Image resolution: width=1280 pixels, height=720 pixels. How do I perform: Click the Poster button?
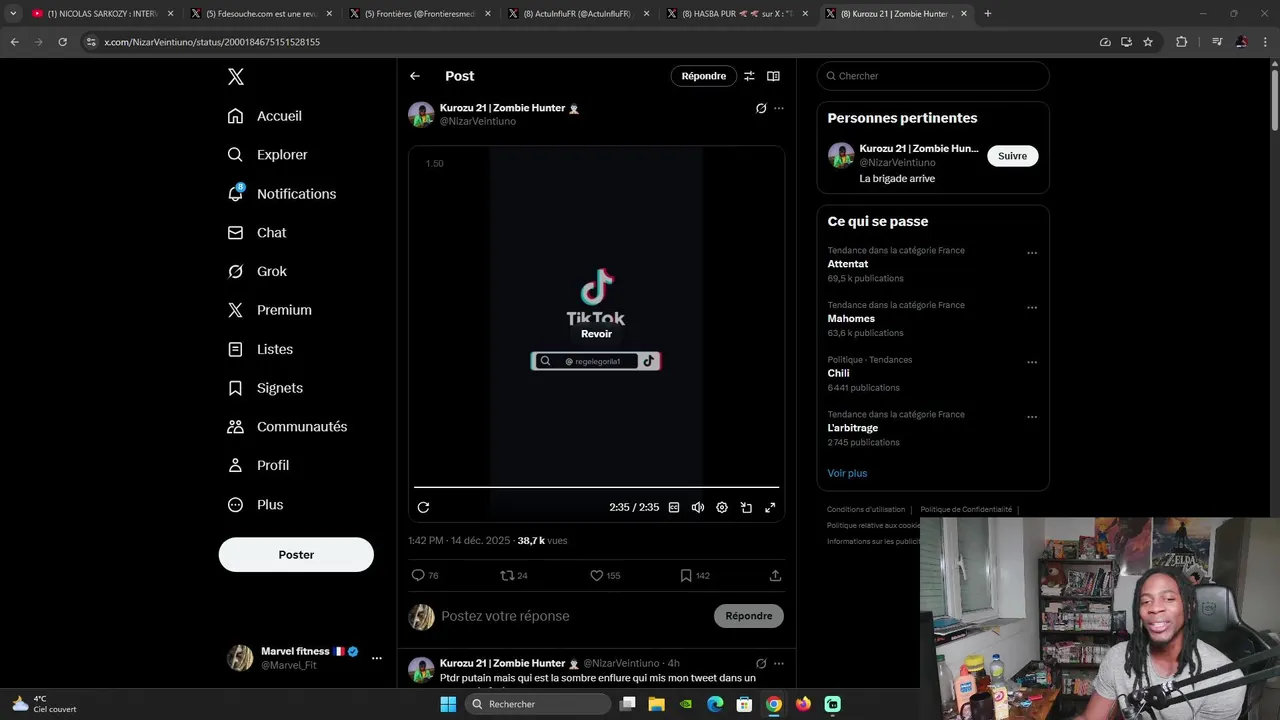click(296, 555)
